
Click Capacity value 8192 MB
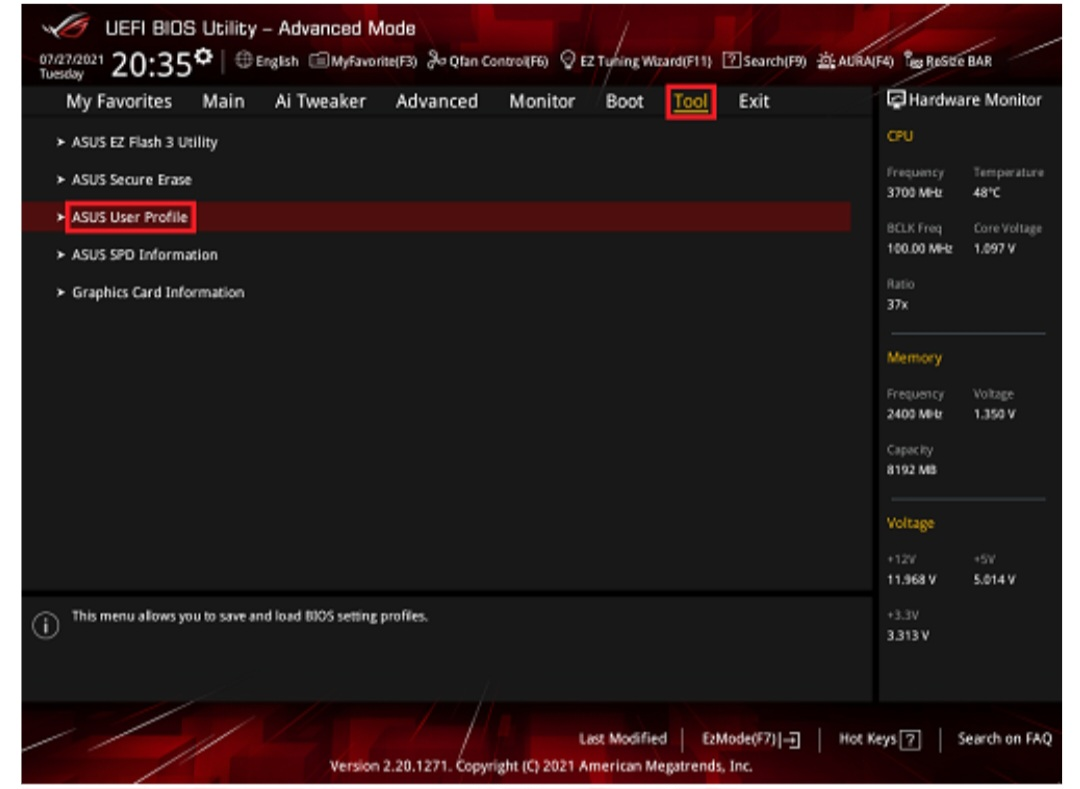[911, 470]
